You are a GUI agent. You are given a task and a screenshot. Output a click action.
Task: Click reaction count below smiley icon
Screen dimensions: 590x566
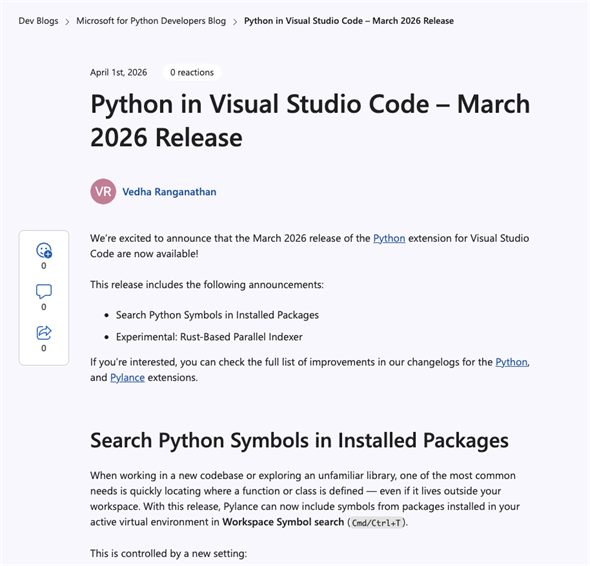pyautogui.click(x=44, y=266)
